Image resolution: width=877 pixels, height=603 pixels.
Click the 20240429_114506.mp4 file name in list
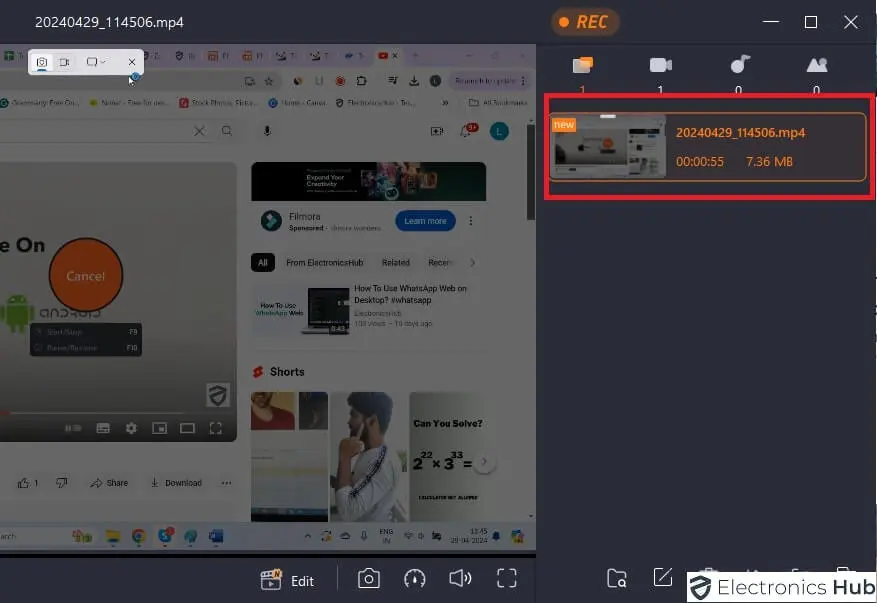tap(740, 133)
